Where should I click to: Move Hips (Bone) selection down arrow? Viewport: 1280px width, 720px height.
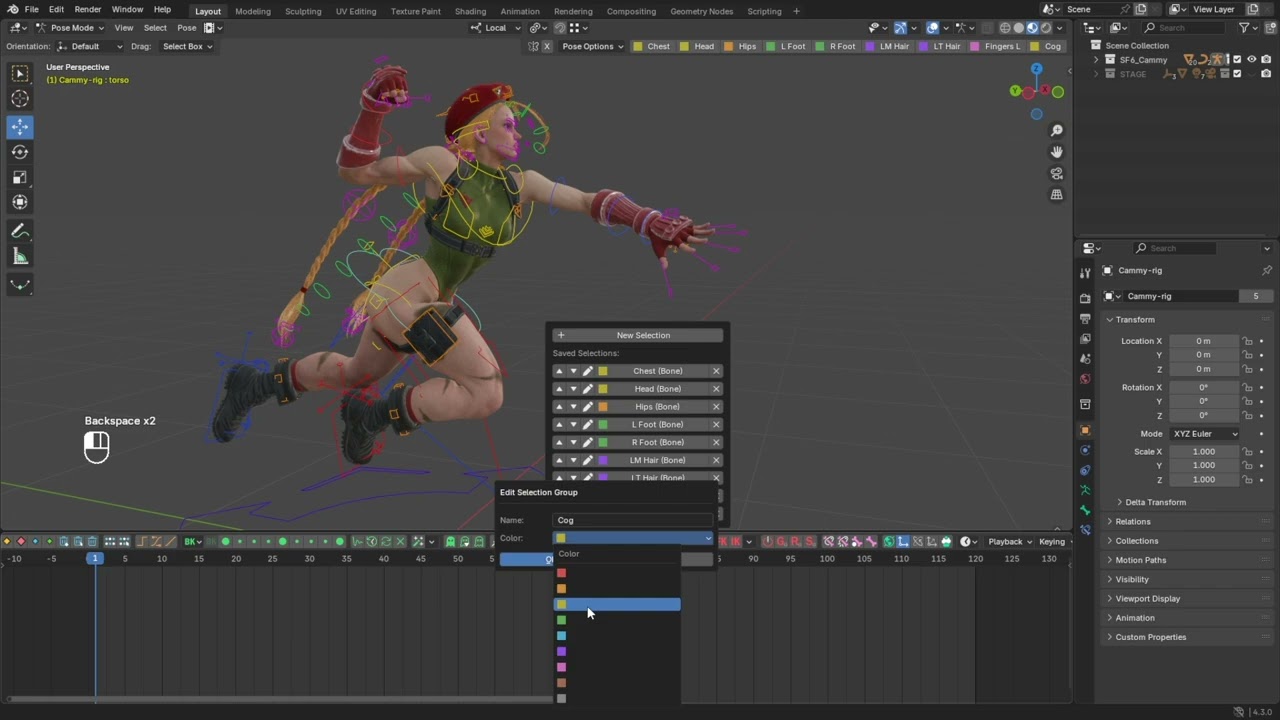pos(573,407)
